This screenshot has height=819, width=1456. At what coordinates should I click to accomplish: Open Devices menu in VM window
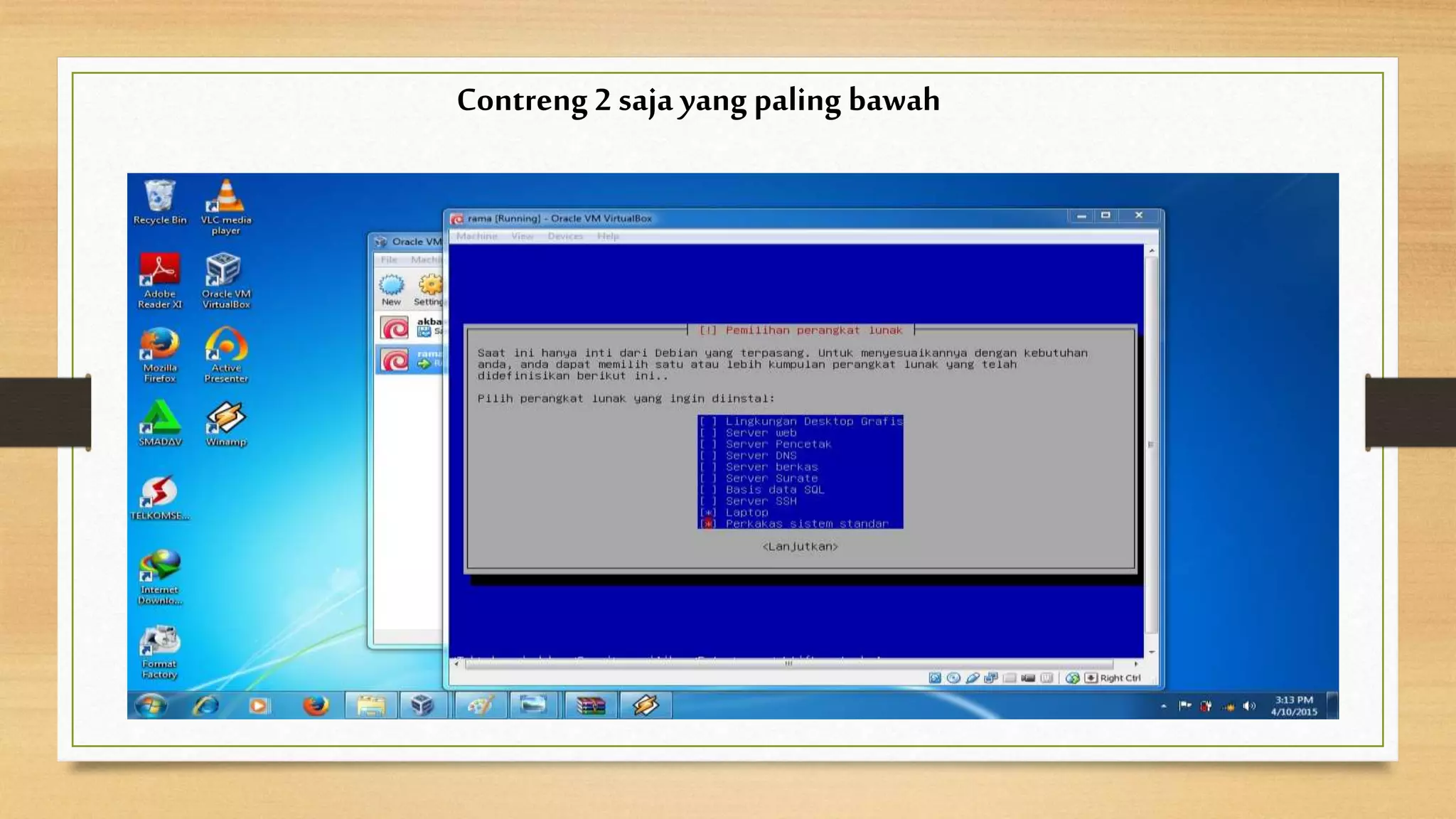[x=565, y=236]
